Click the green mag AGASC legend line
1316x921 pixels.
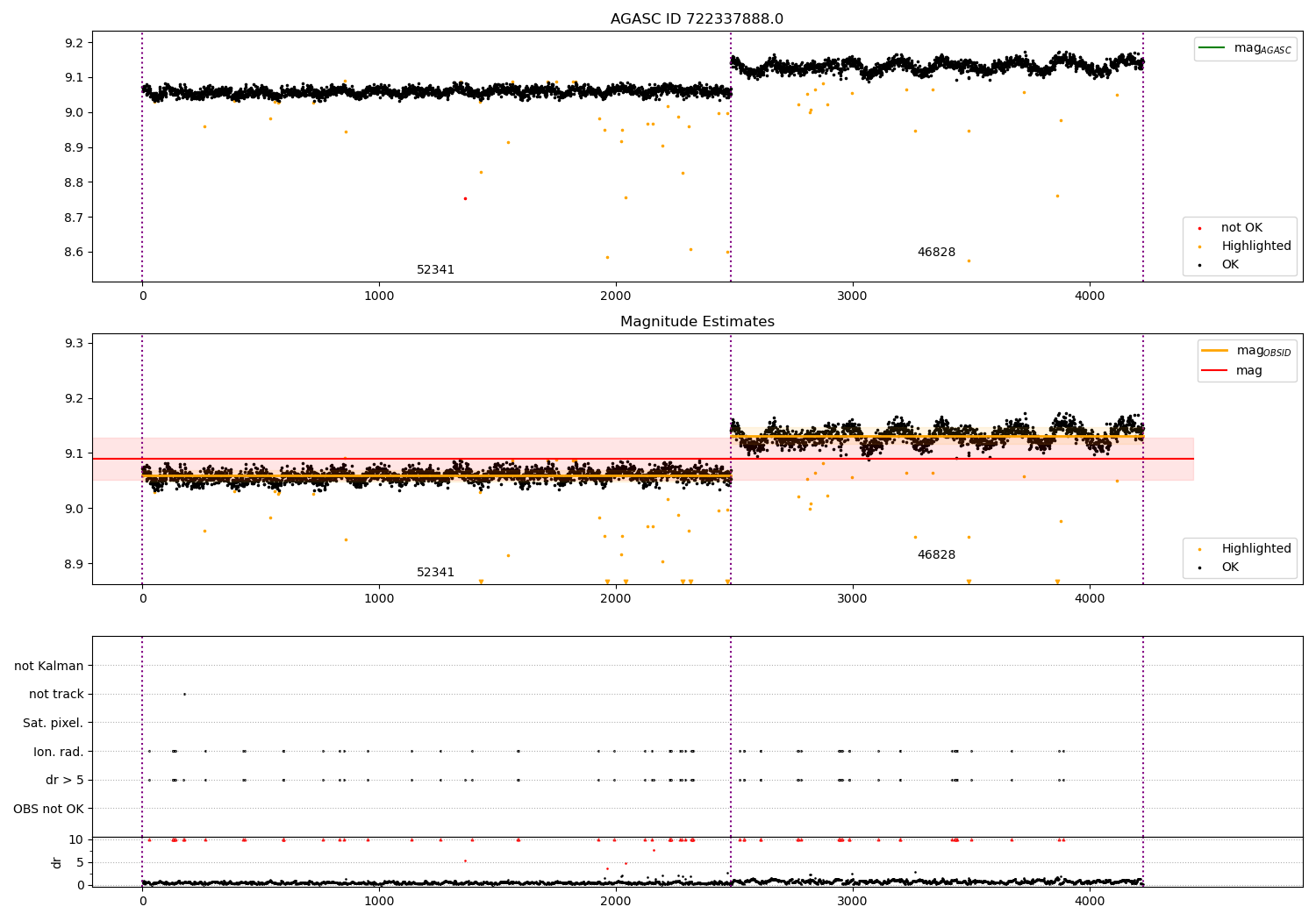click(x=1212, y=48)
